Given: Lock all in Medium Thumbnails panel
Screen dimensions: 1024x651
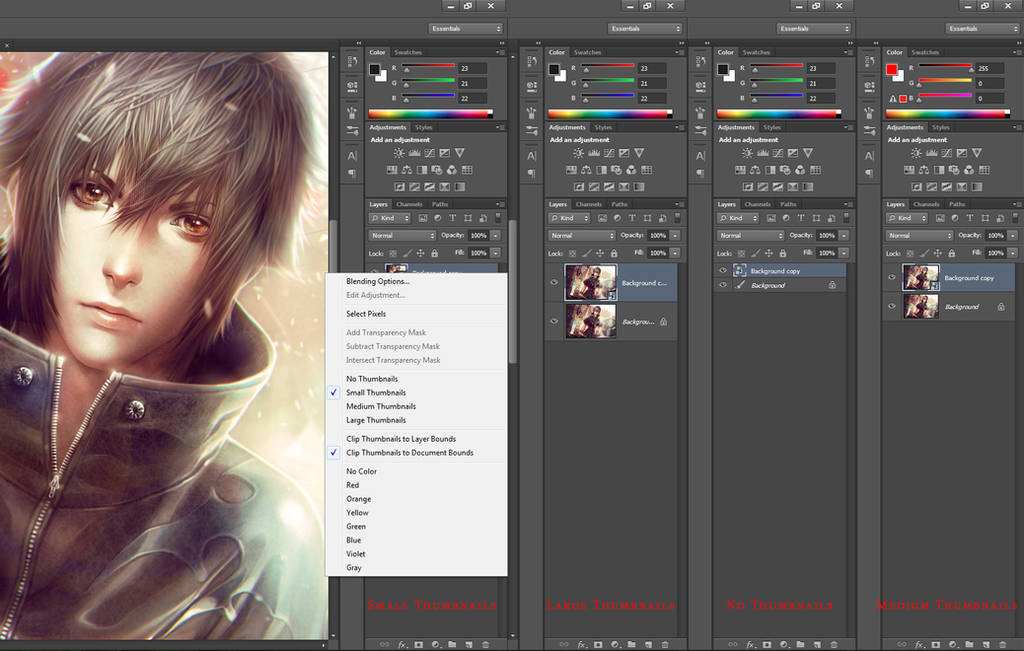Looking at the screenshot, I should pos(952,253).
